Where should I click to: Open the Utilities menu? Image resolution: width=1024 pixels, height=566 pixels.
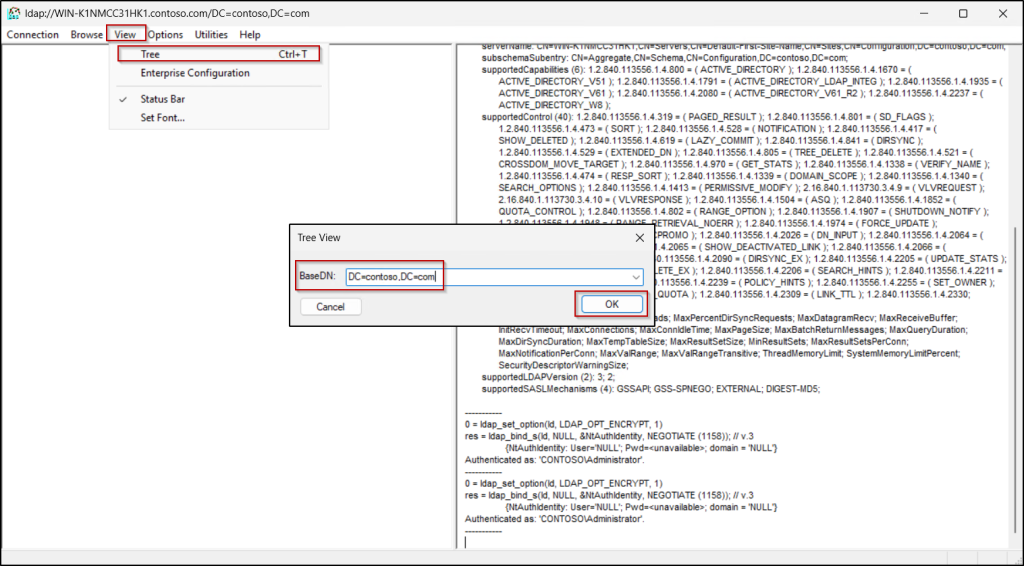(211, 35)
